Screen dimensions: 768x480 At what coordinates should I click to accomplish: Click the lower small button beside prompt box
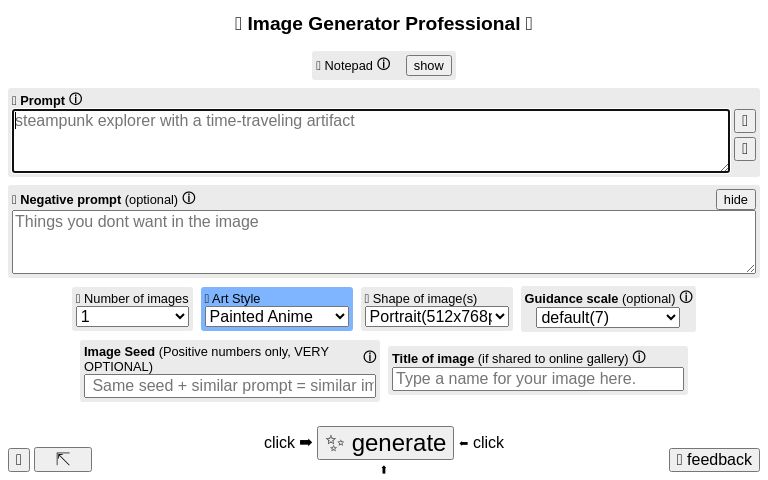click(x=744, y=149)
